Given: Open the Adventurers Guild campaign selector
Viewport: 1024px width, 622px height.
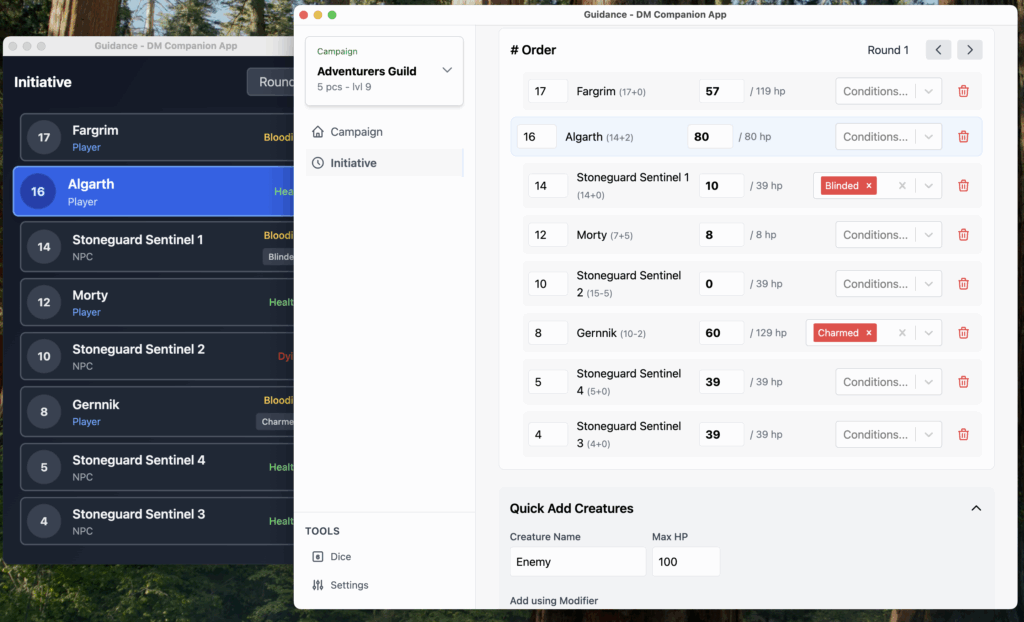Looking at the screenshot, I should [x=384, y=71].
